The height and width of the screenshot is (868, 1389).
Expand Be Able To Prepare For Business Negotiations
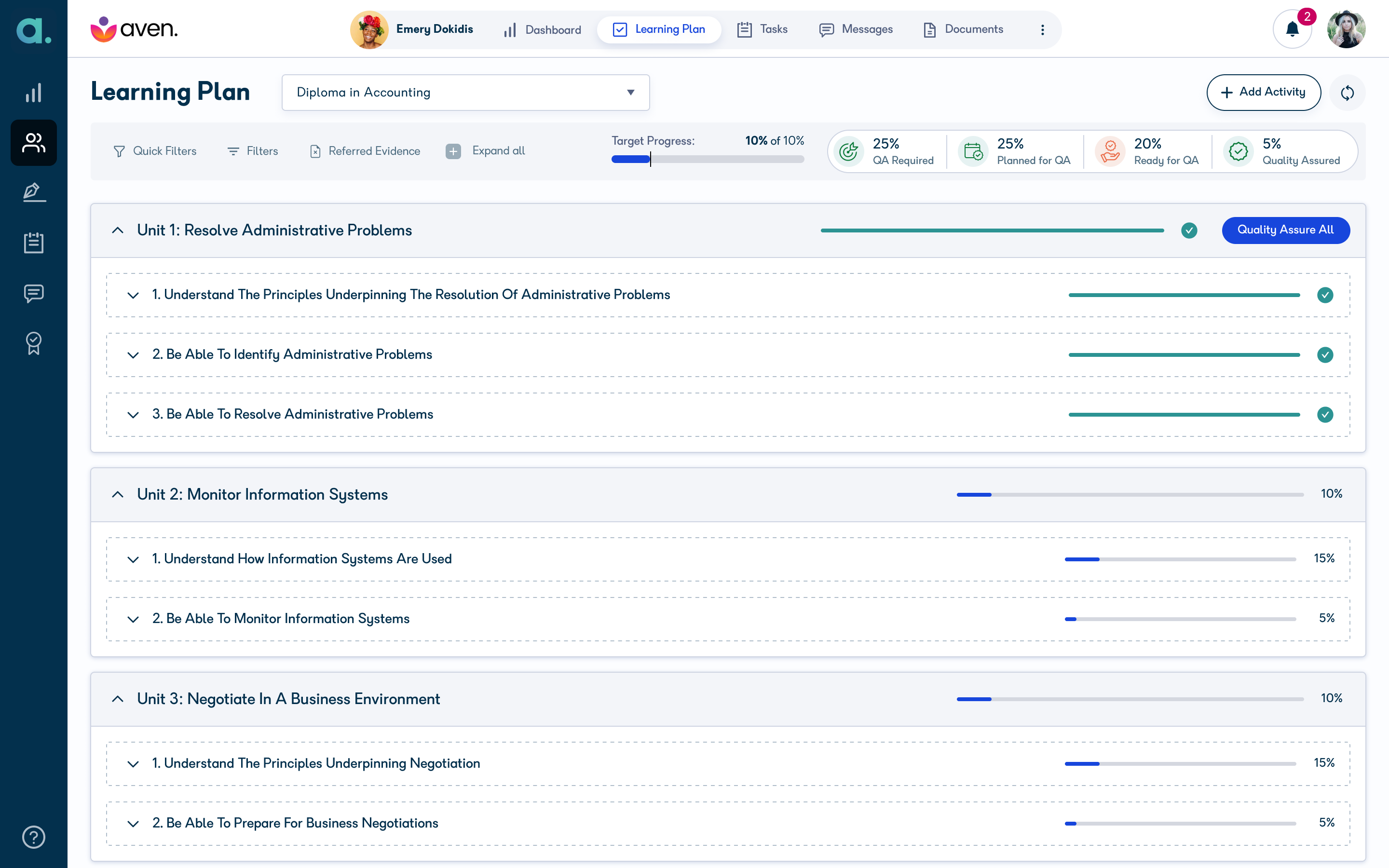[133, 823]
